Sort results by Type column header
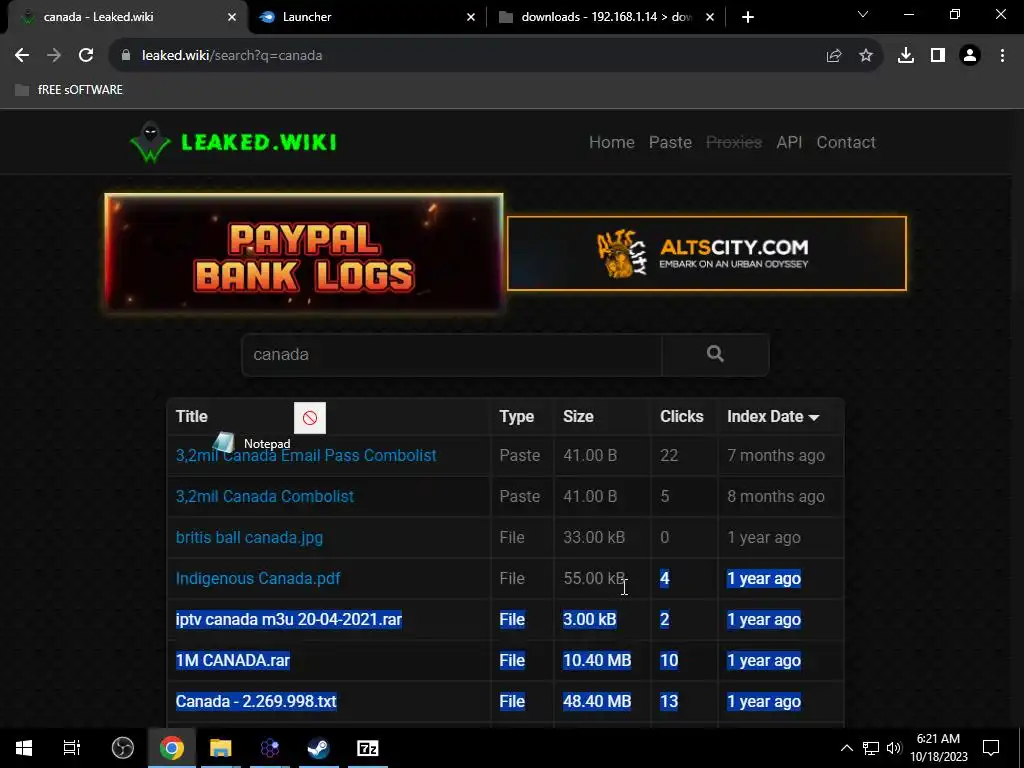1024x768 pixels. pos(517,417)
